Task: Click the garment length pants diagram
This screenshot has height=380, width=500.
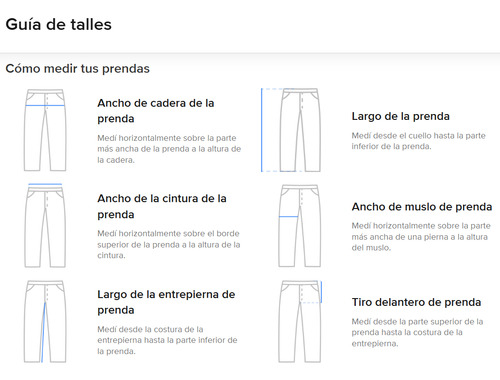Action: pyautogui.click(x=291, y=130)
